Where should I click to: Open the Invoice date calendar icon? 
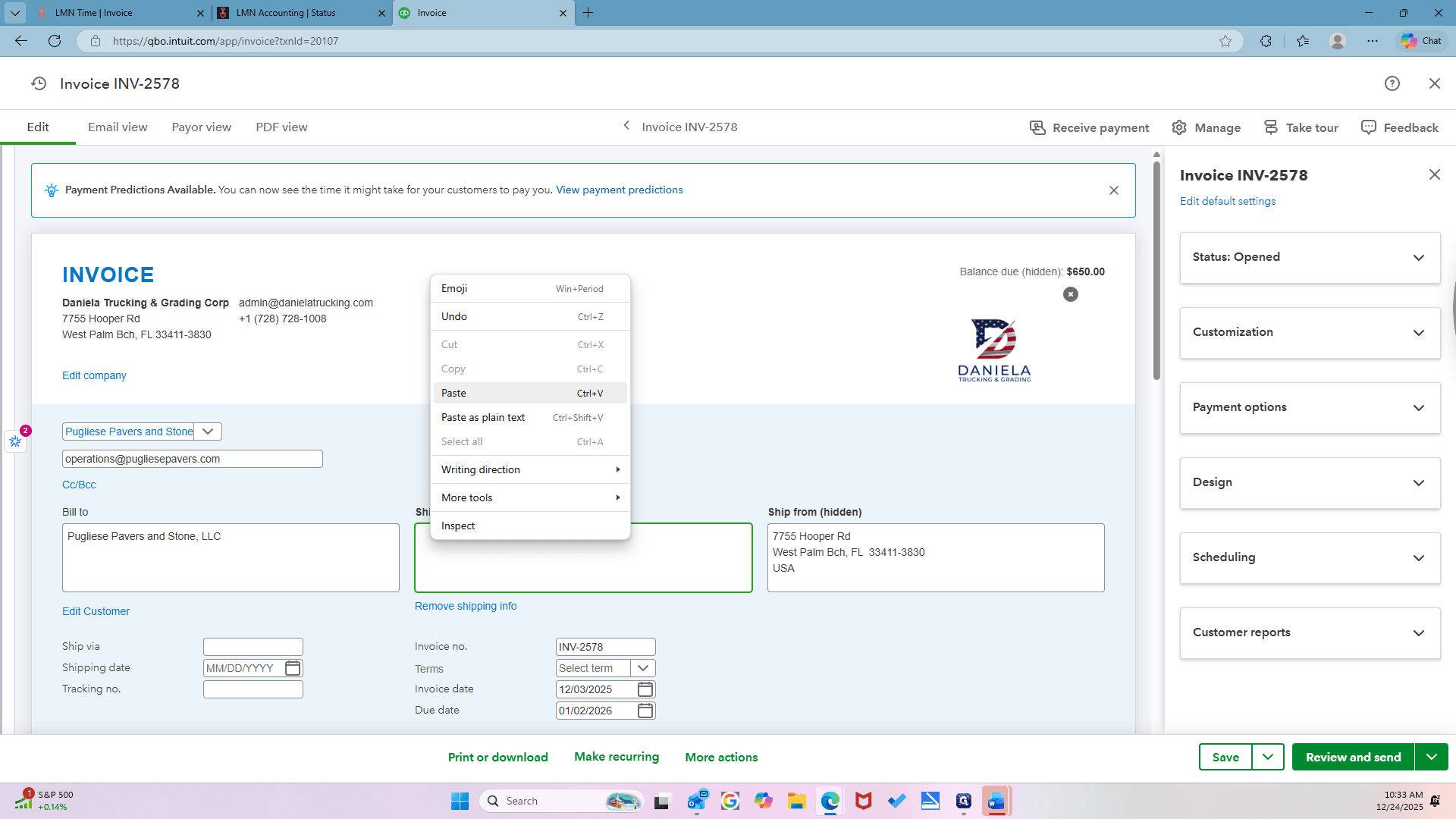tap(645, 689)
